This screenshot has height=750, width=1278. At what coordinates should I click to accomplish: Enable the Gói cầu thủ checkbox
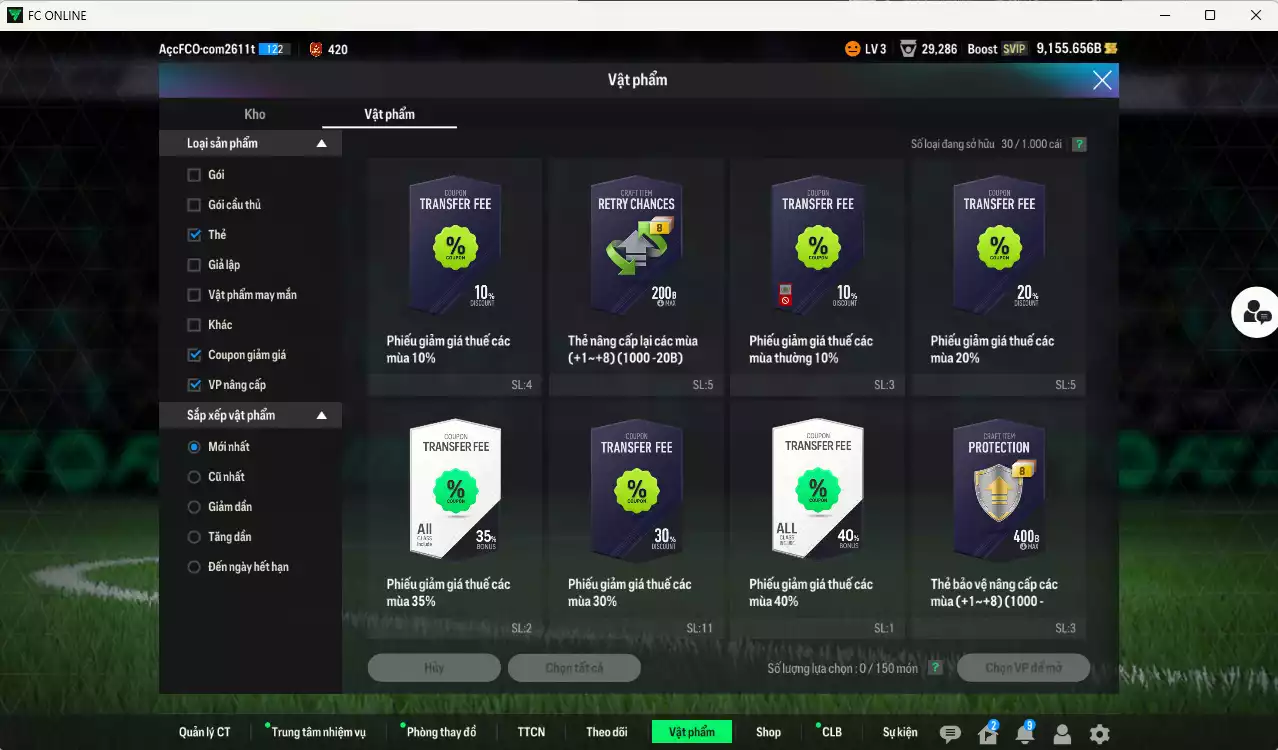click(x=194, y=205)
